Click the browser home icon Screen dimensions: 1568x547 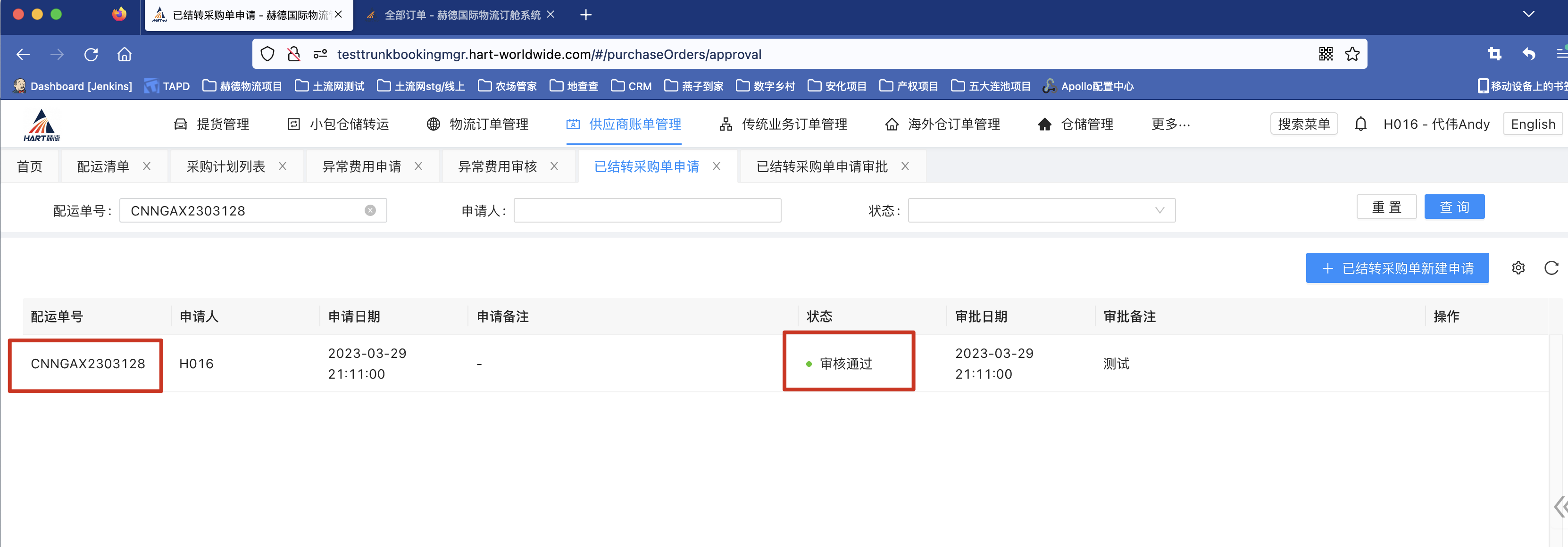124,55
